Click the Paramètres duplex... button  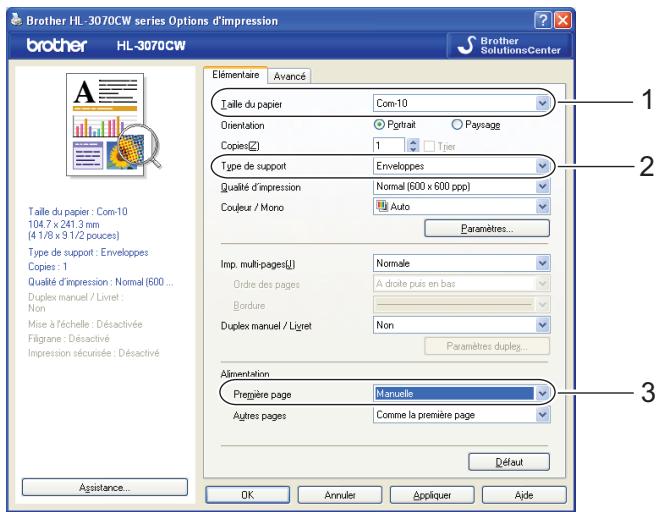tap(487, 346)
